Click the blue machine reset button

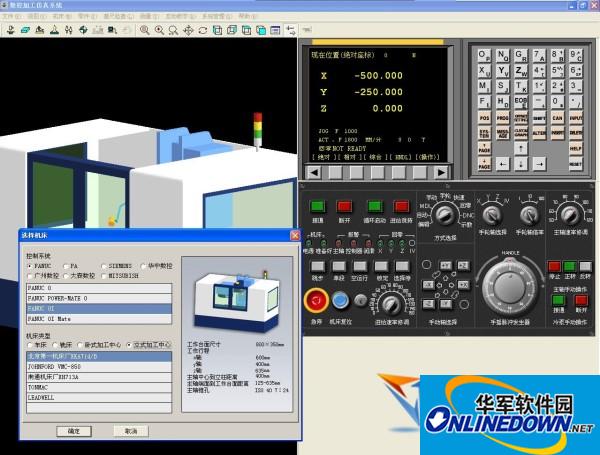pos(342,299)
